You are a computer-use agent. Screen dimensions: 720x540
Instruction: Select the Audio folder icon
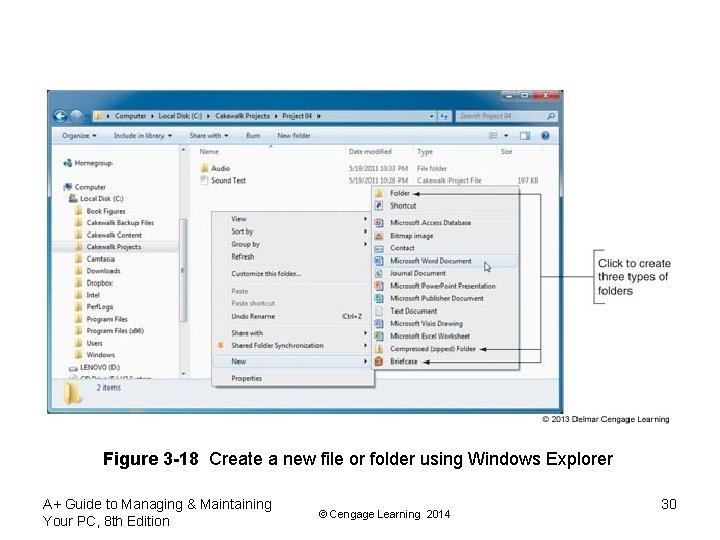coord(204,168)
